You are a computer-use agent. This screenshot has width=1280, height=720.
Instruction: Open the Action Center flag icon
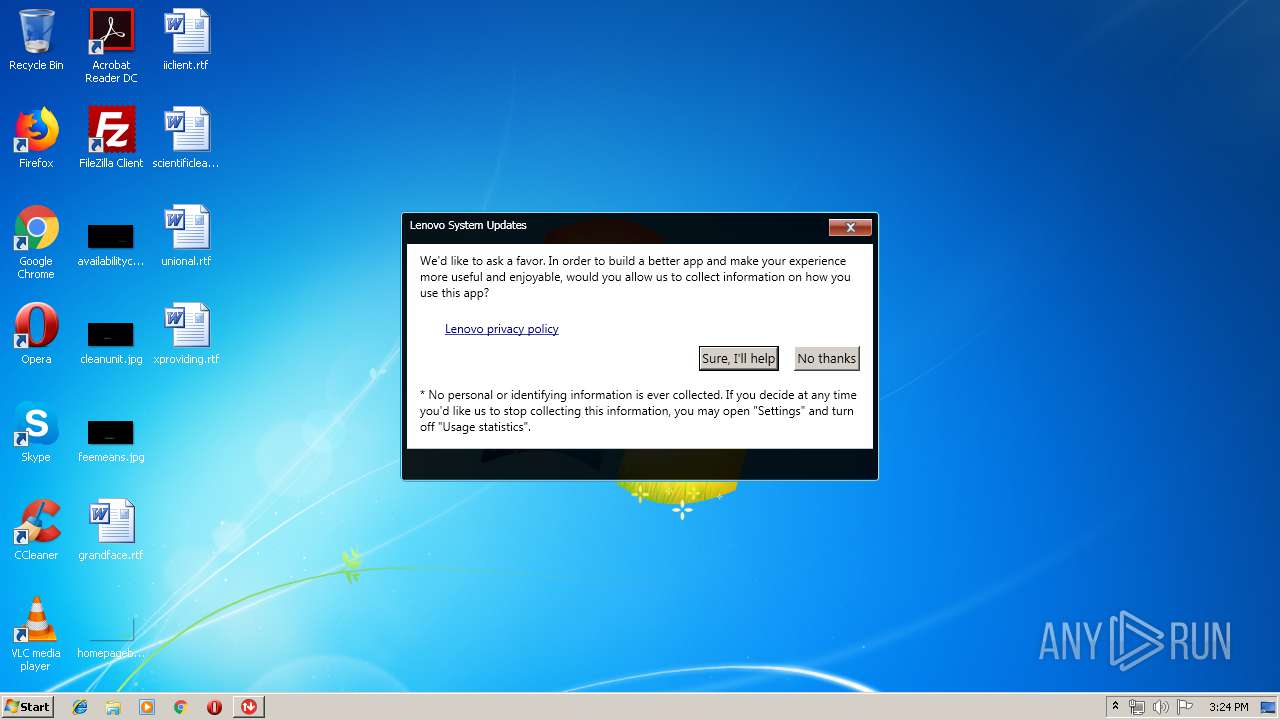coord(1185,707)
